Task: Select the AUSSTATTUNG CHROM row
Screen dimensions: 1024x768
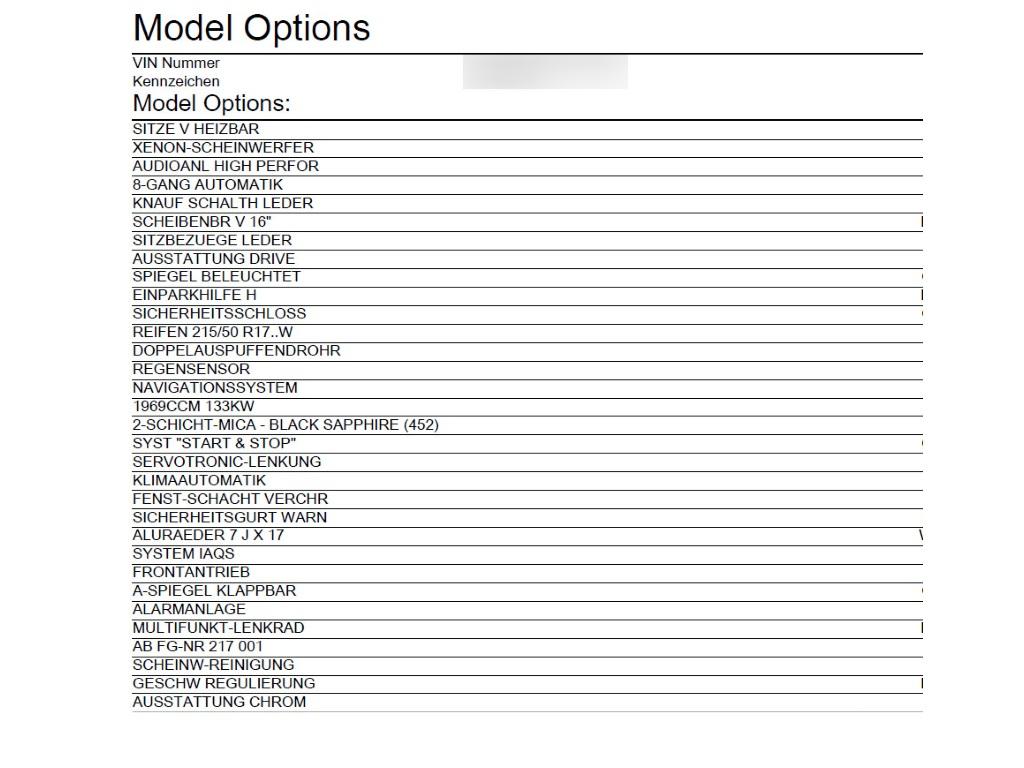Action: [x=528, y=702]
